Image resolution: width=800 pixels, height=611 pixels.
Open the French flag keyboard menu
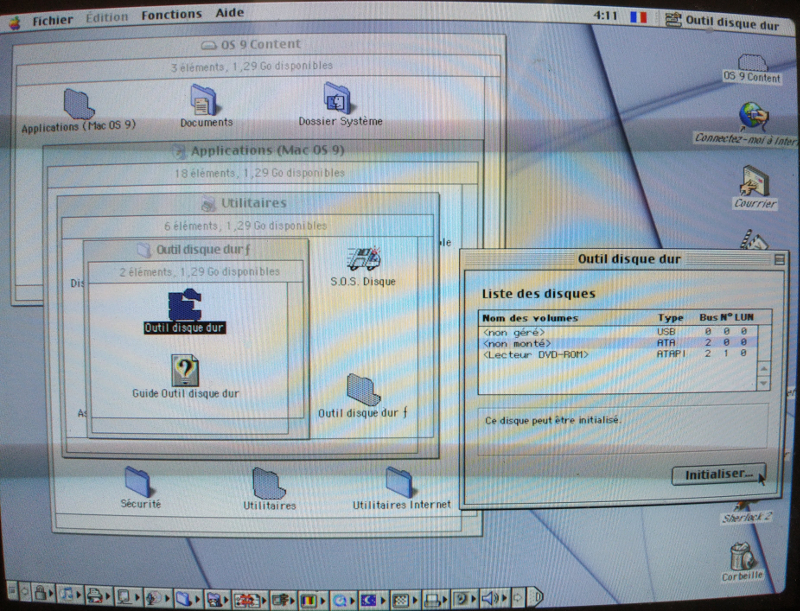(x=638, y=17)
